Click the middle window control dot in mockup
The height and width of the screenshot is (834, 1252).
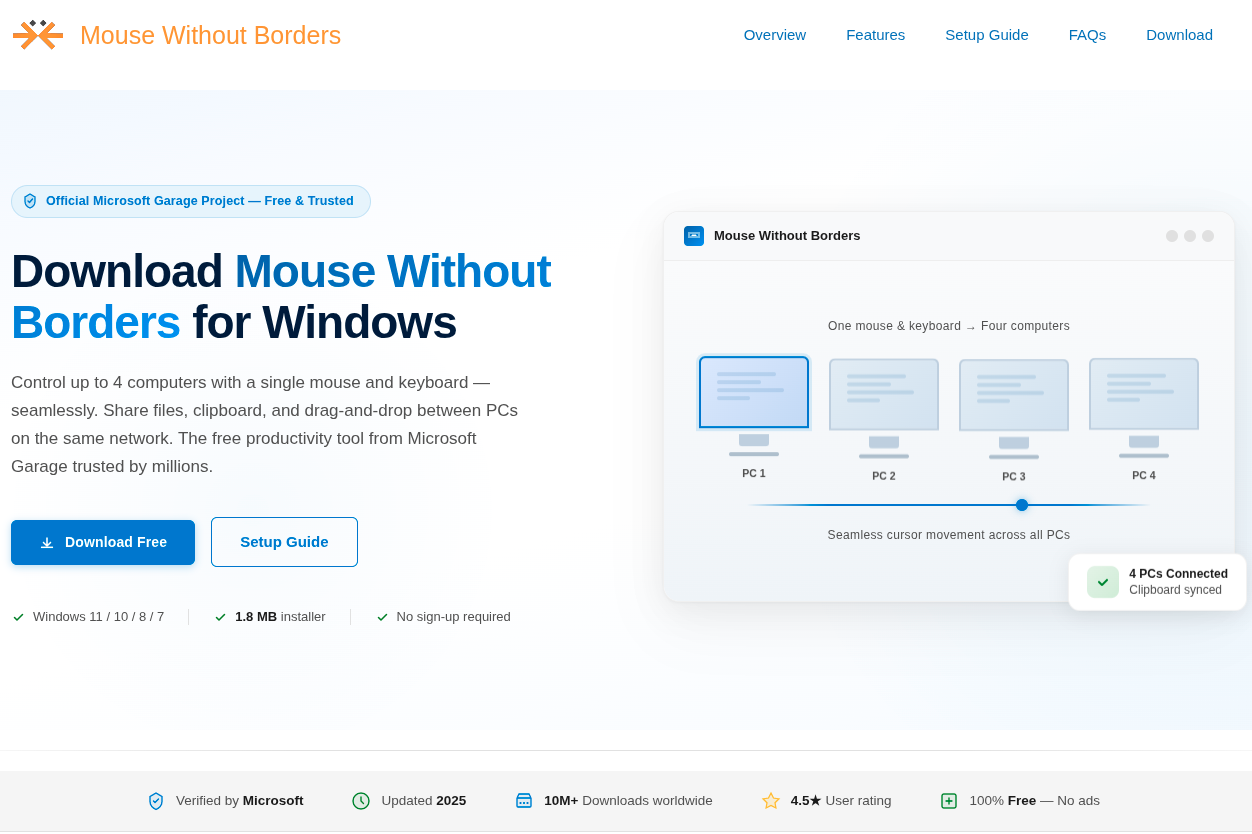point(1190,236)
